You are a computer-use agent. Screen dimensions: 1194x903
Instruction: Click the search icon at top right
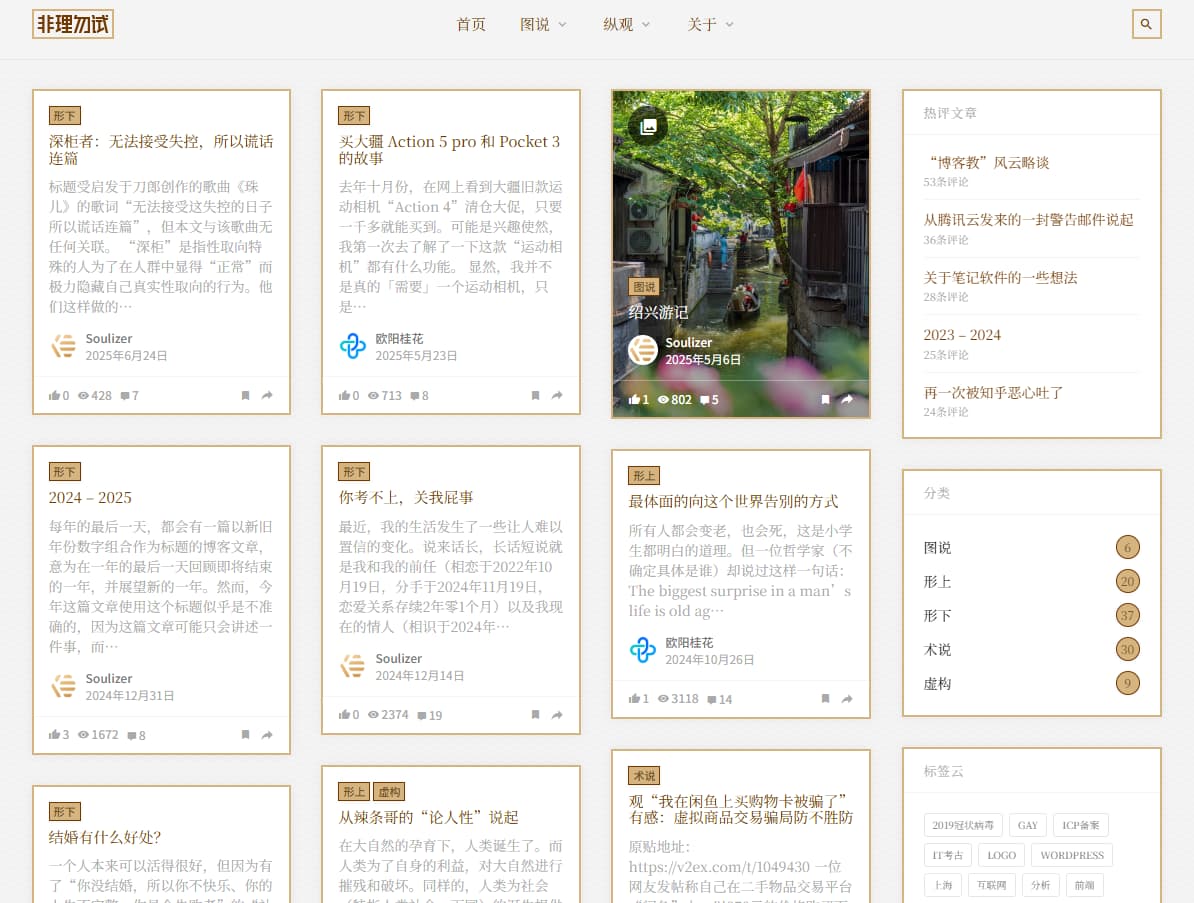[1146, 24]
